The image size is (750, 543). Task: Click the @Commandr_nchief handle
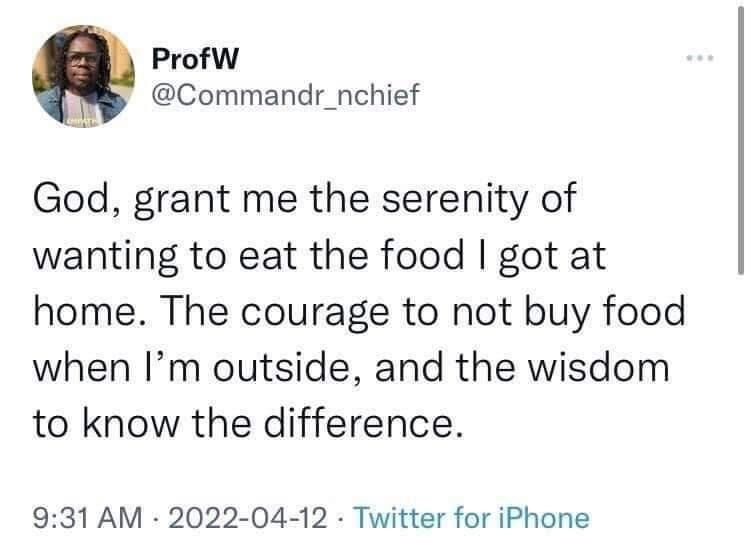pos(274,95)
